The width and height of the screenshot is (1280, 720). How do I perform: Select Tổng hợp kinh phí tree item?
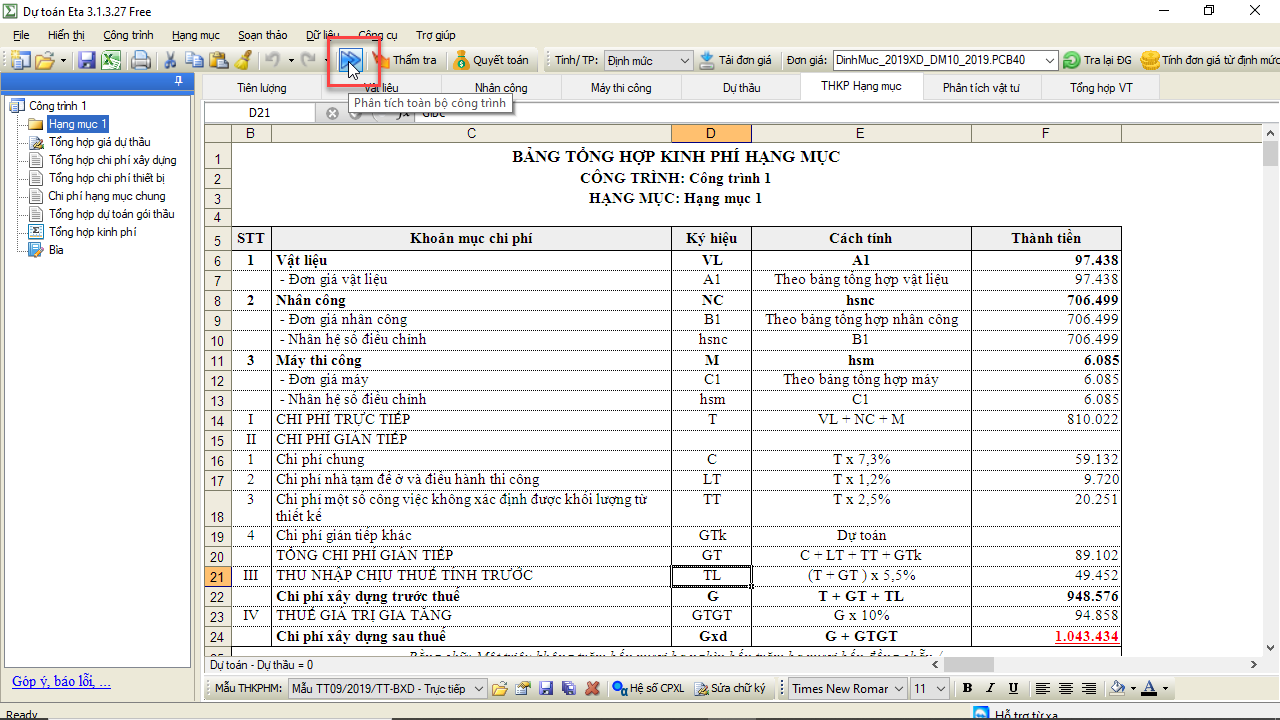tap(92, 232)
